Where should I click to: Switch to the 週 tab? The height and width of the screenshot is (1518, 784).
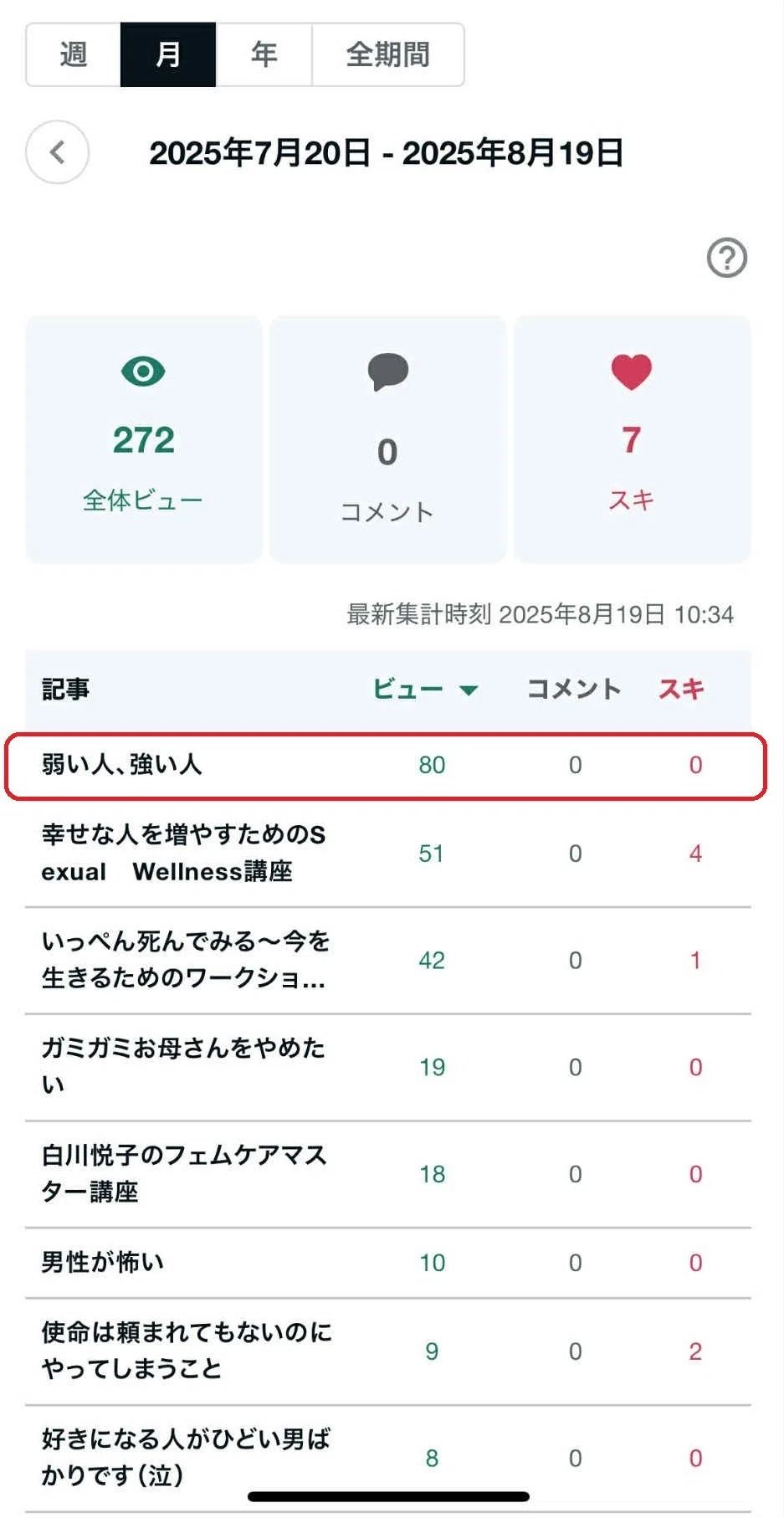click(74, 54)
